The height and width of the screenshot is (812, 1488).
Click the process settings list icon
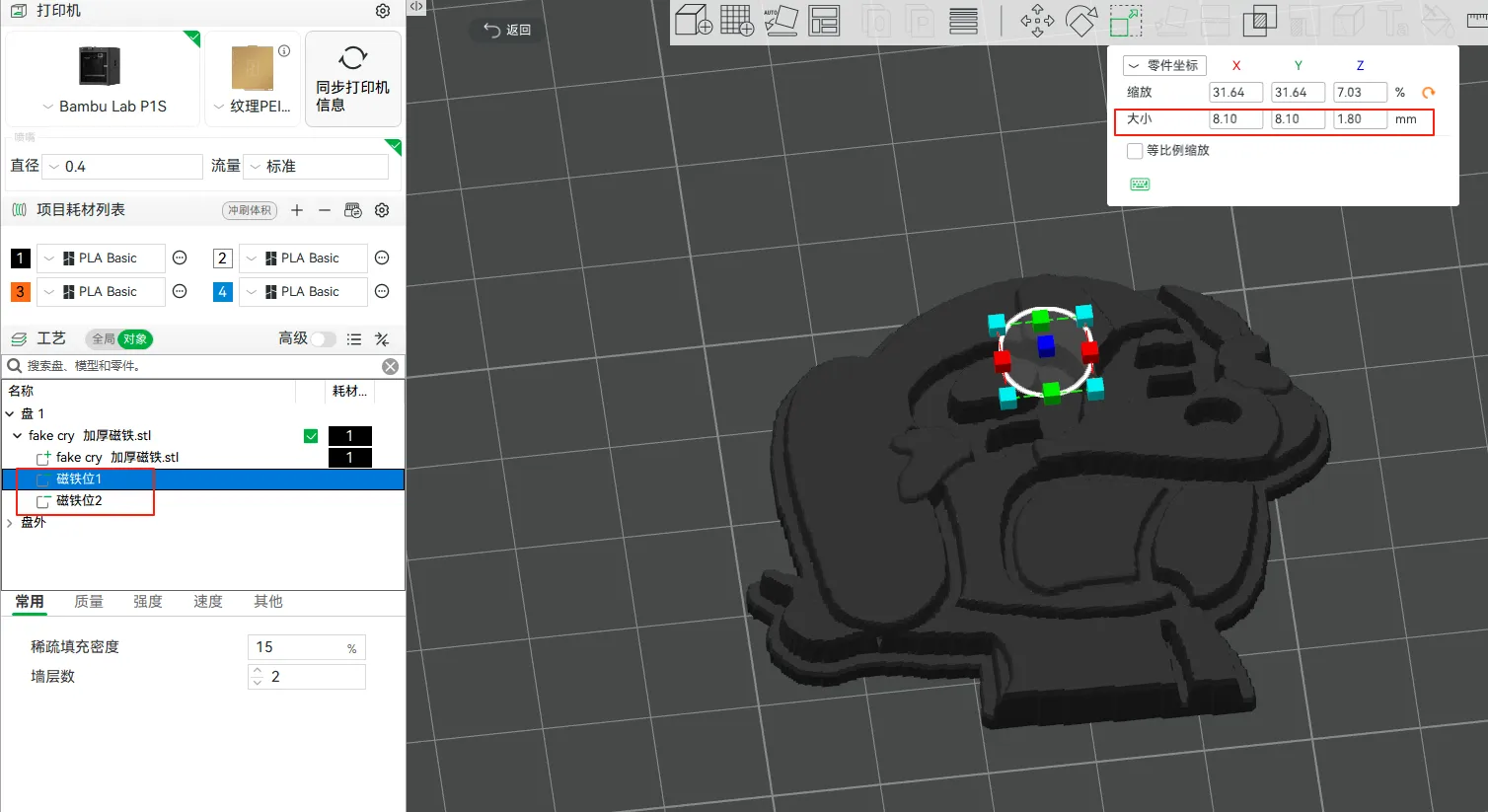point(354,339)
